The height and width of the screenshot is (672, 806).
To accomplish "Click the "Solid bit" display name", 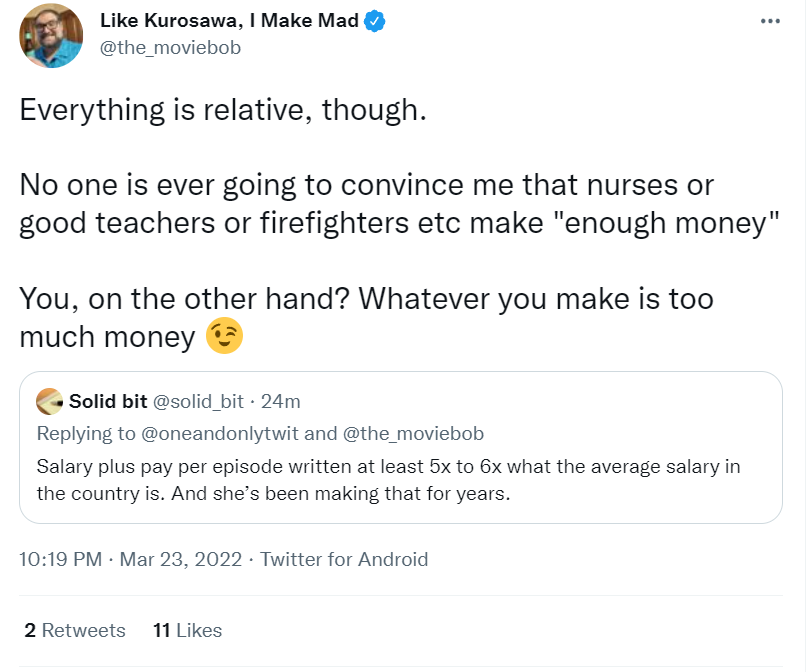I will (x=107, y=402).
